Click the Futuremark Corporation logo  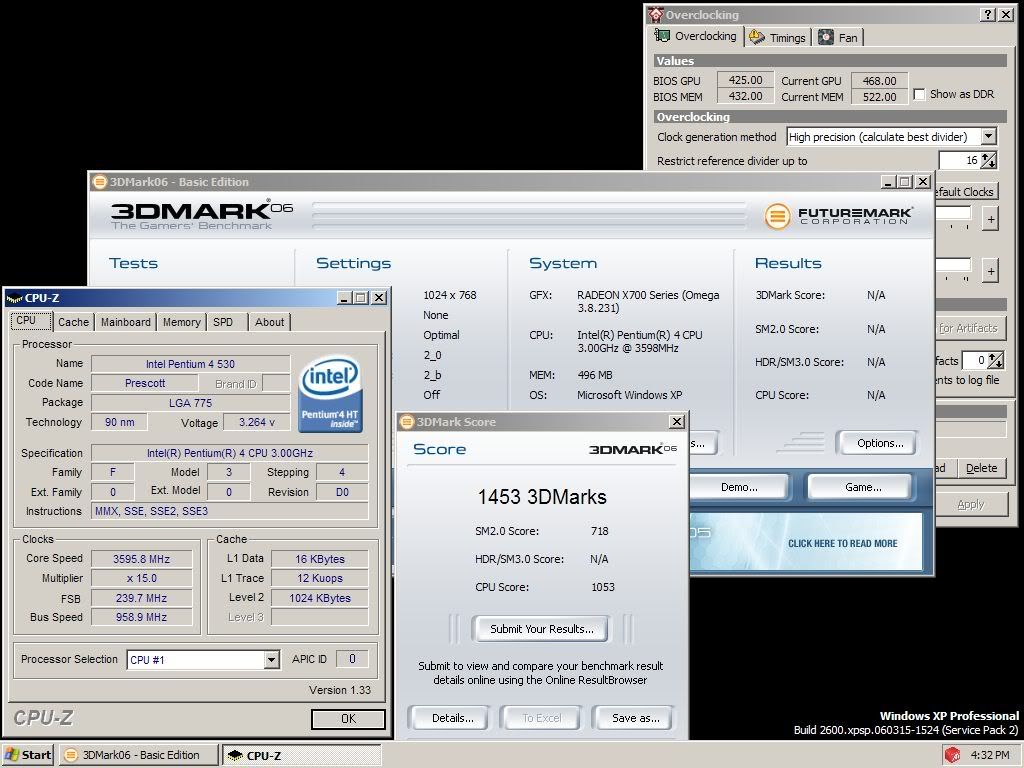[x=839, y=216]
